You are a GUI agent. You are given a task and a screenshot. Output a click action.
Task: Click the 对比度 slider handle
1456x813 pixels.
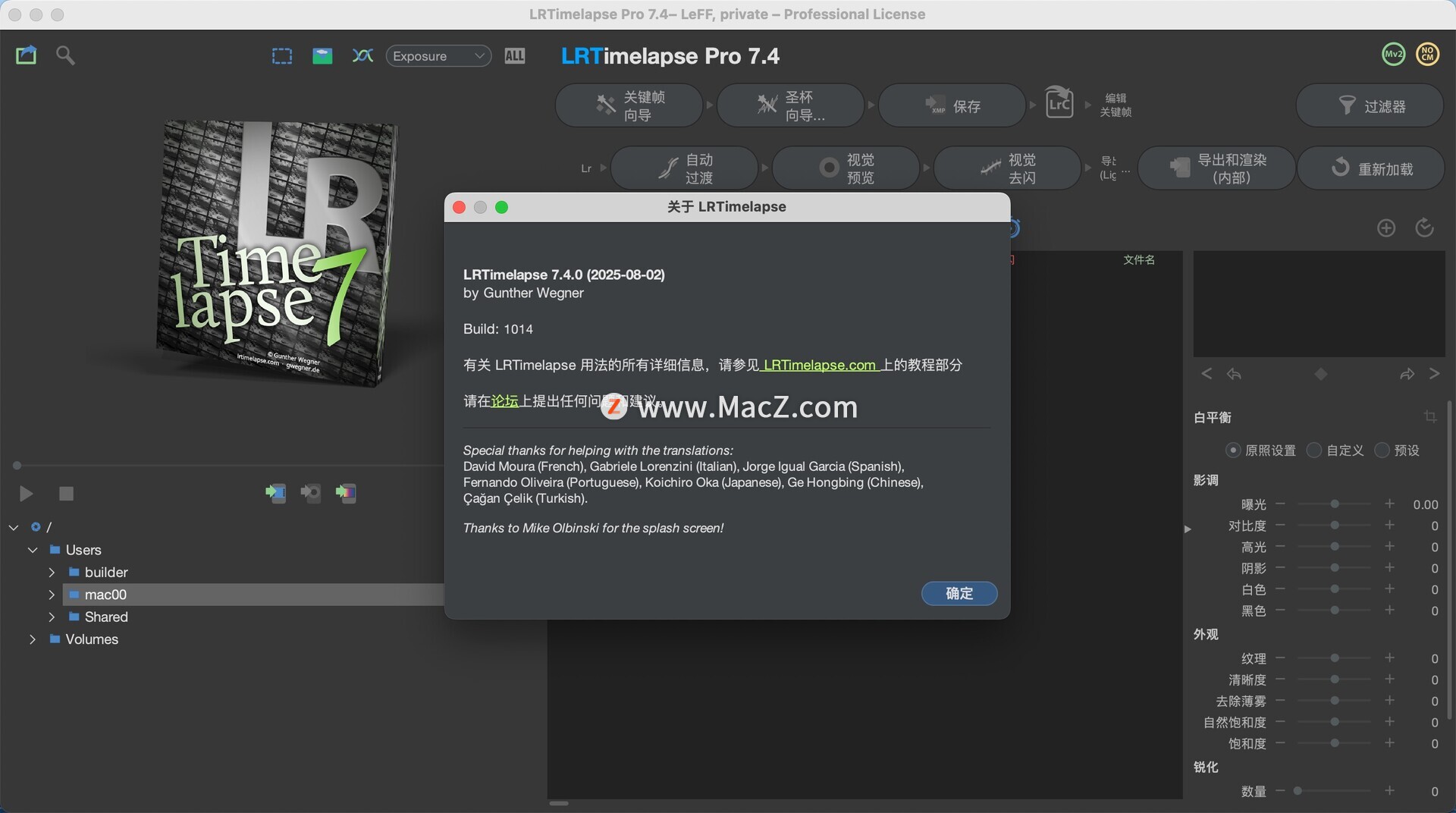[x=1335, y=526]
